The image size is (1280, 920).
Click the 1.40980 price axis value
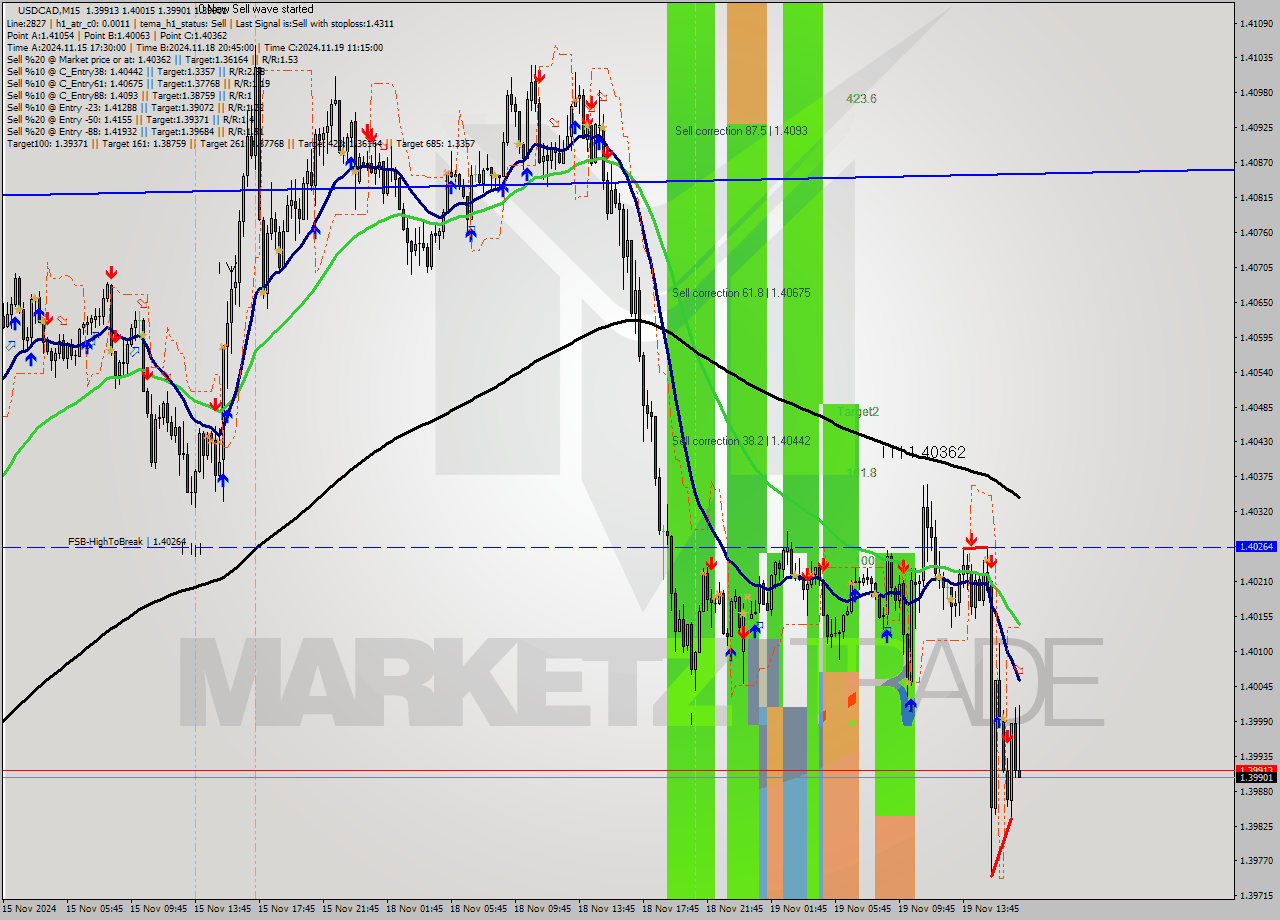tap(1255, 93)
